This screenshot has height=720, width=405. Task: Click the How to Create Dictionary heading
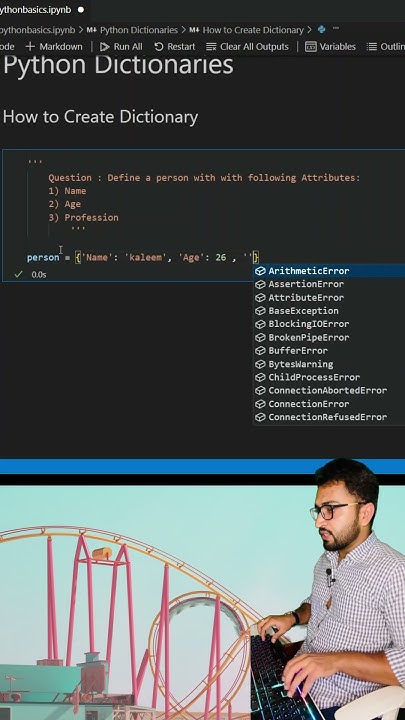(101, 117)
